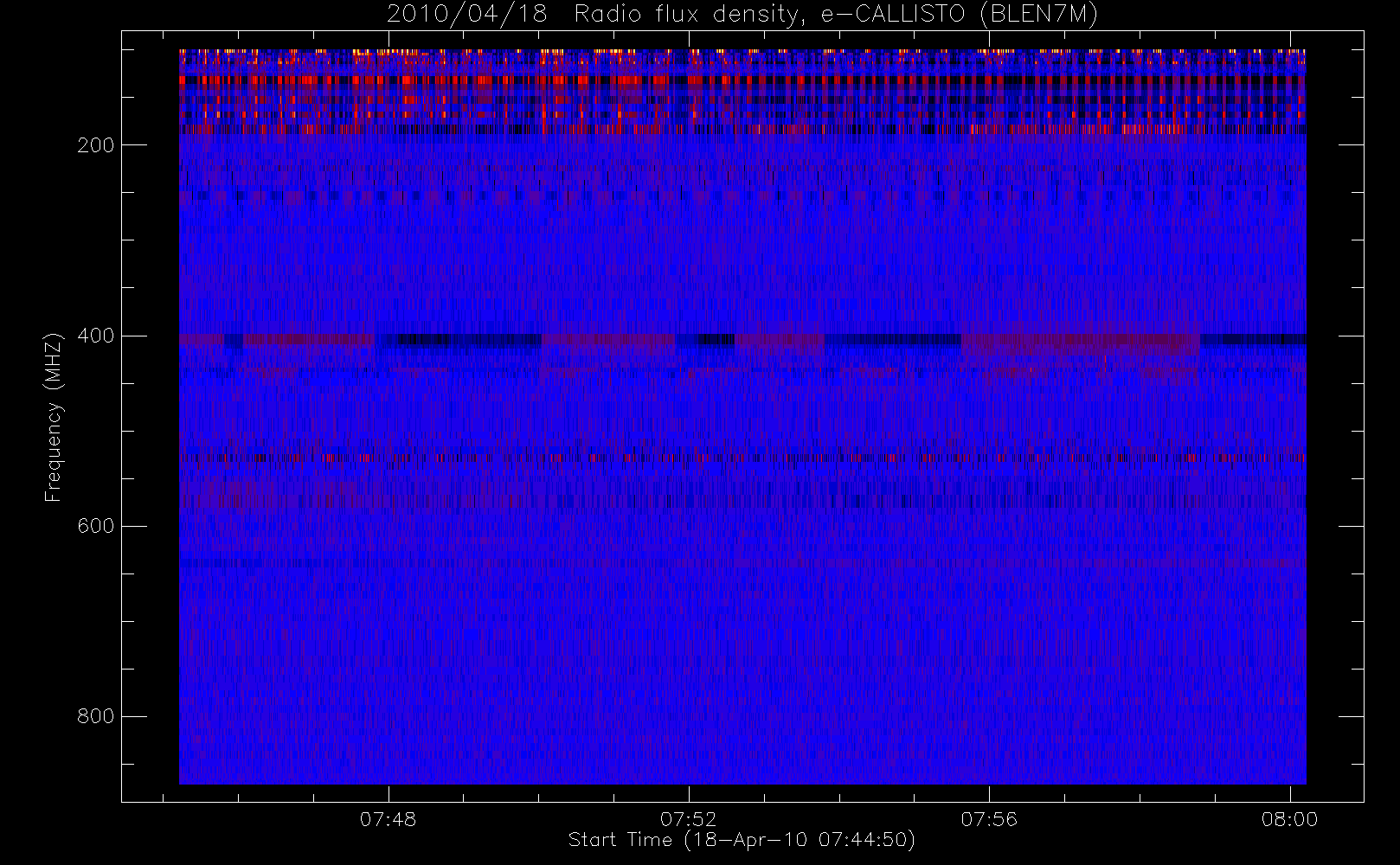
Task: Click the 08:00 time tick label
Action: 1289,819
